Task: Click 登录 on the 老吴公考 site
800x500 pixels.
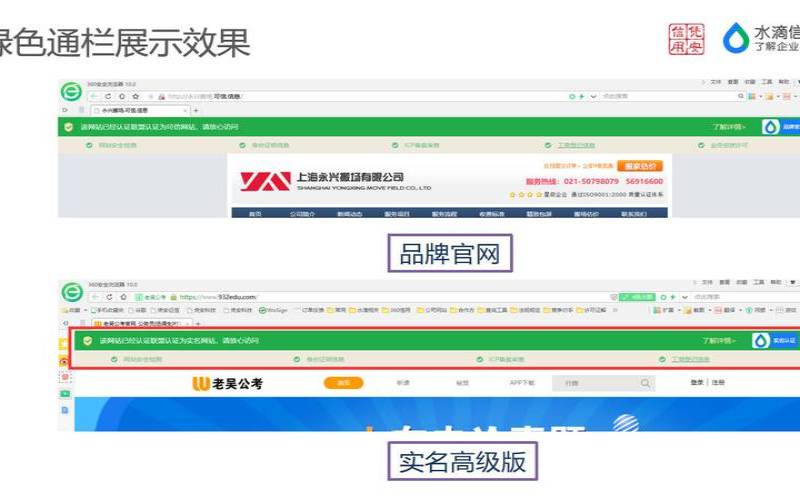Action: coord(697,382)
